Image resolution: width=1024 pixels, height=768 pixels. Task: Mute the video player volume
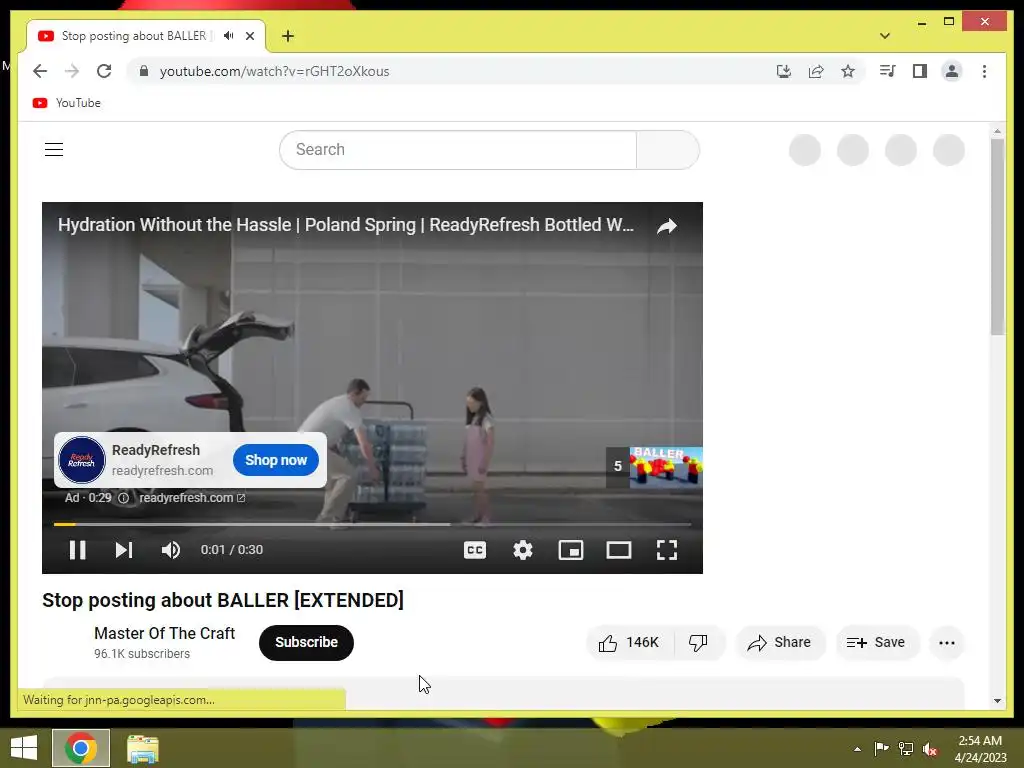pyautogui.click(x=170, y=550)
